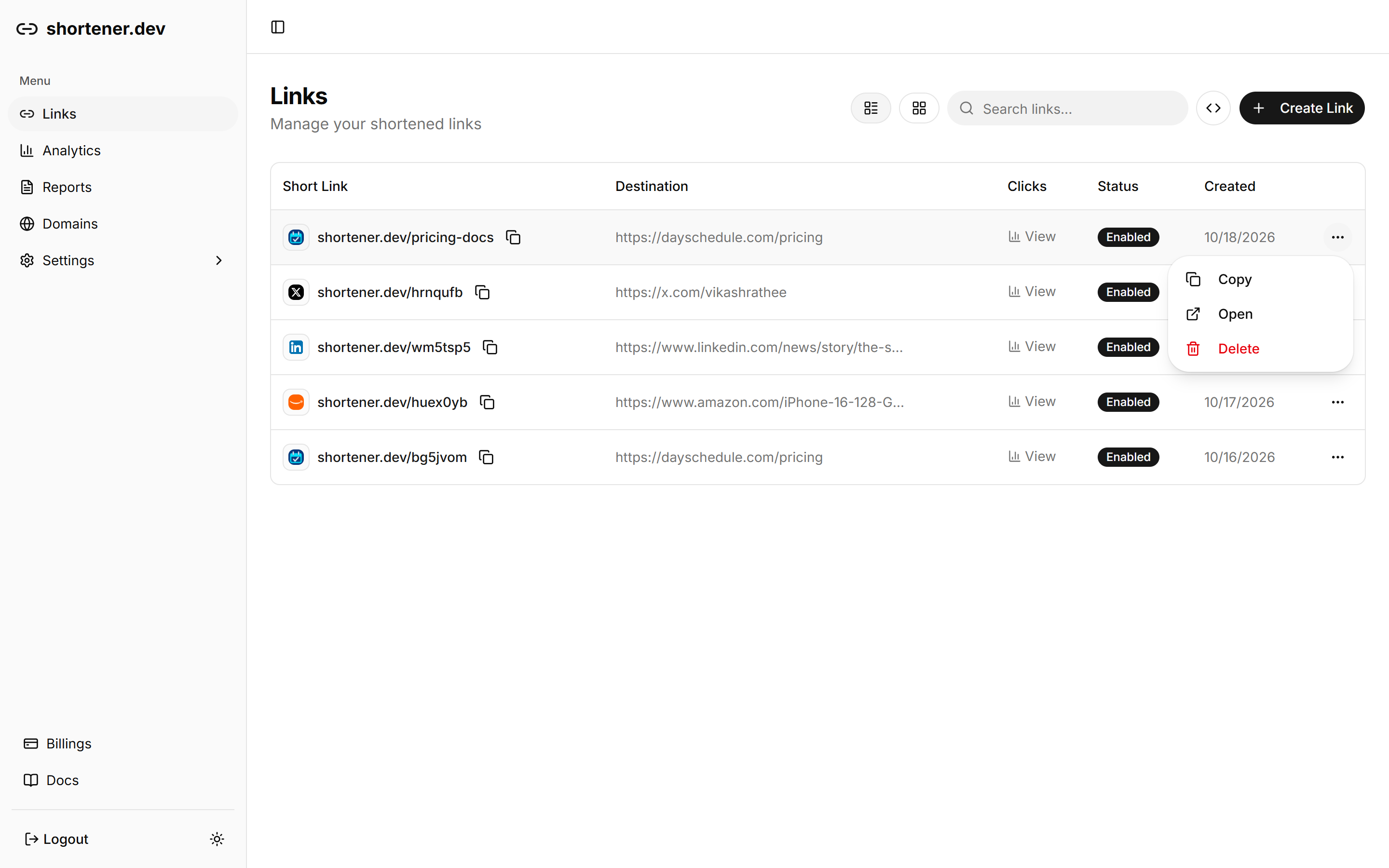Image resolution: width=1389 pixels, height=868 pixels.
Task: Go to Reports in the sidebar
Action: (123, 187)
